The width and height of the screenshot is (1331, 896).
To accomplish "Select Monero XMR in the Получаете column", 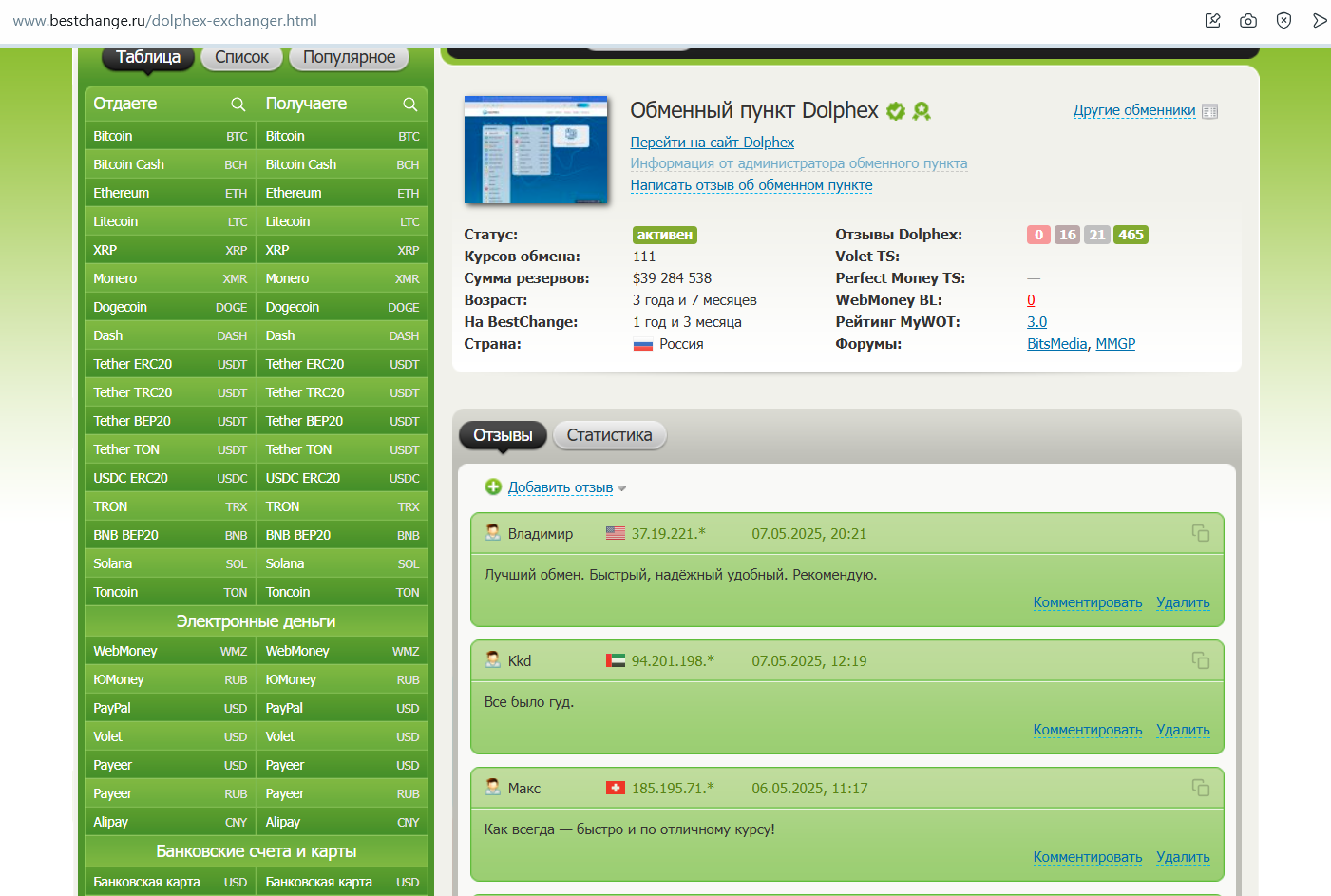I will 342,278.
